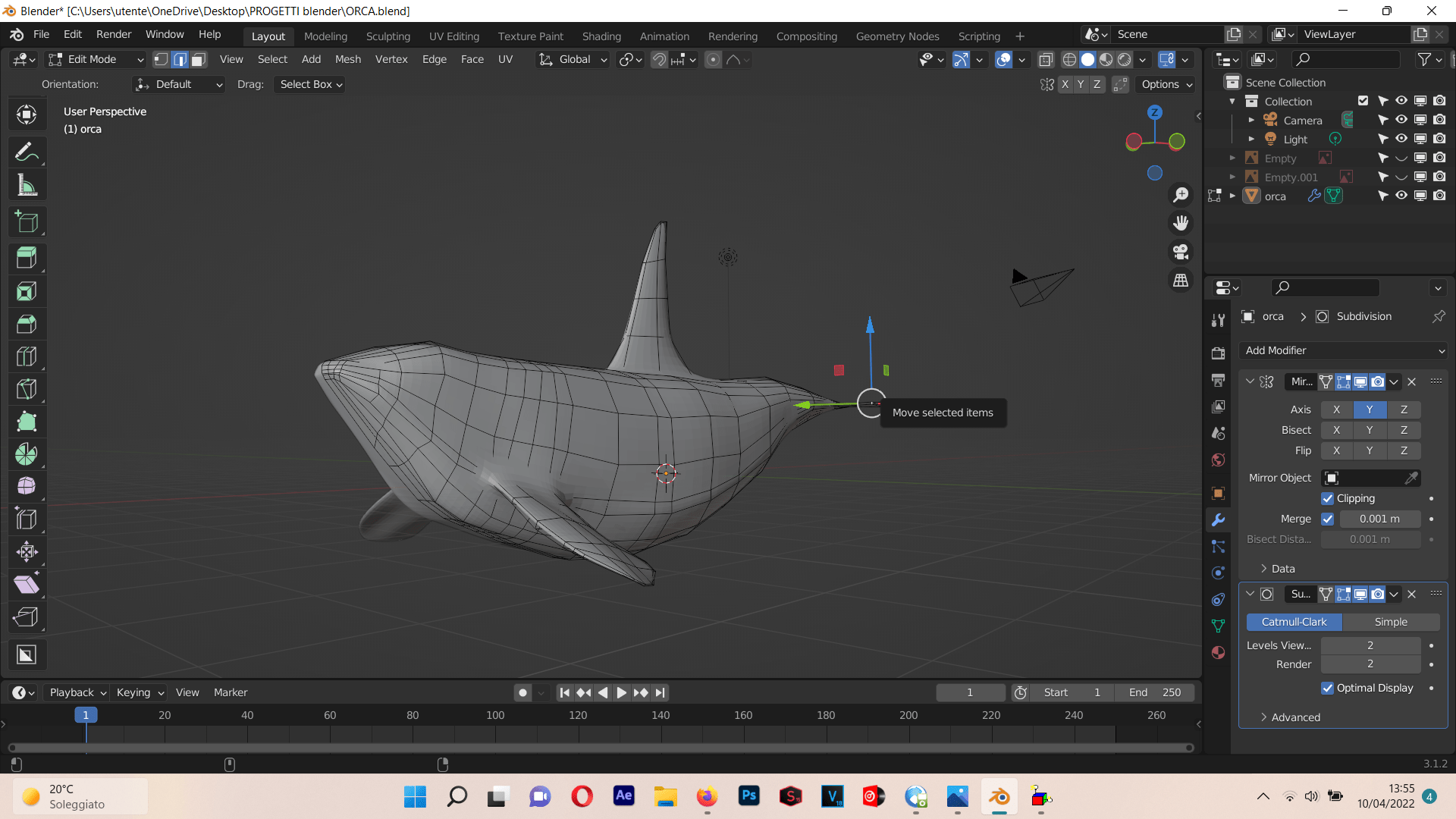Jump to the last frame

click(661, 692)
